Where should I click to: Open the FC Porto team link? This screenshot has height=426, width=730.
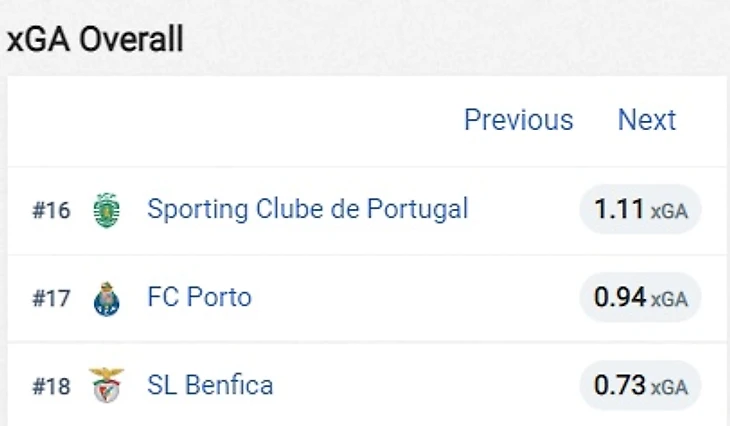[x=199, y=297]
